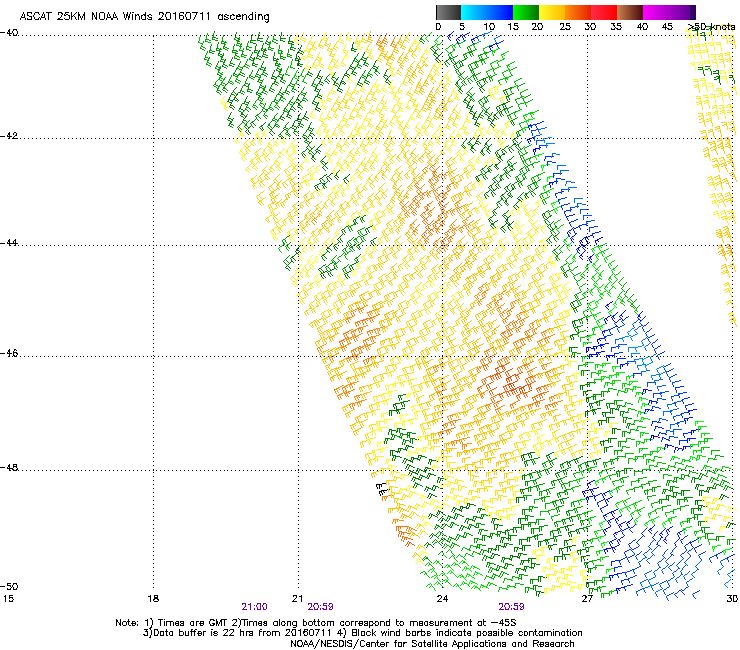Click the '45' label under the color scale
This screenshot has width=740, height=650.
click(667, 27)
